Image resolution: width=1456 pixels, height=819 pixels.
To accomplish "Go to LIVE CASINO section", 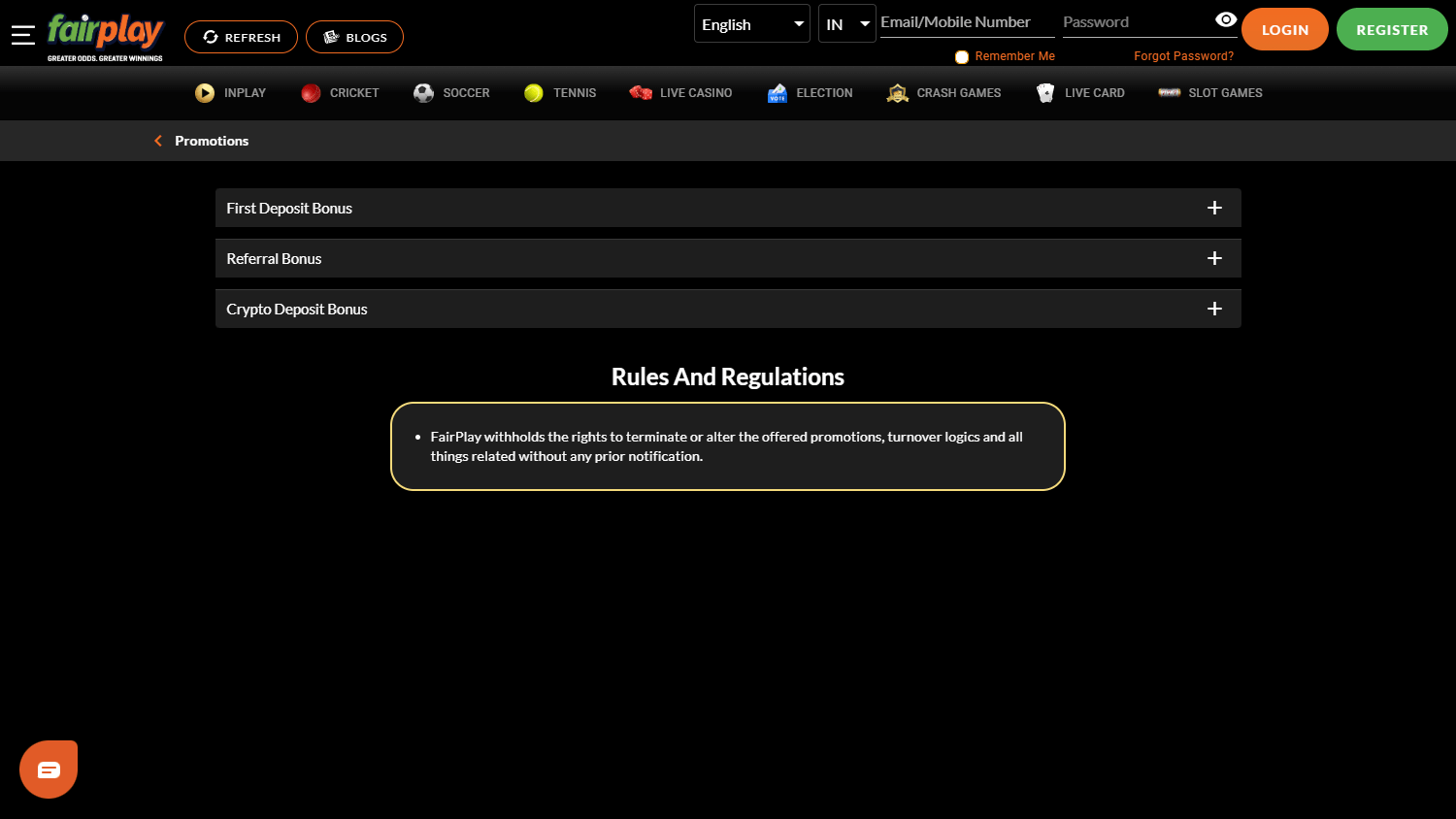I will click(696, 93).
